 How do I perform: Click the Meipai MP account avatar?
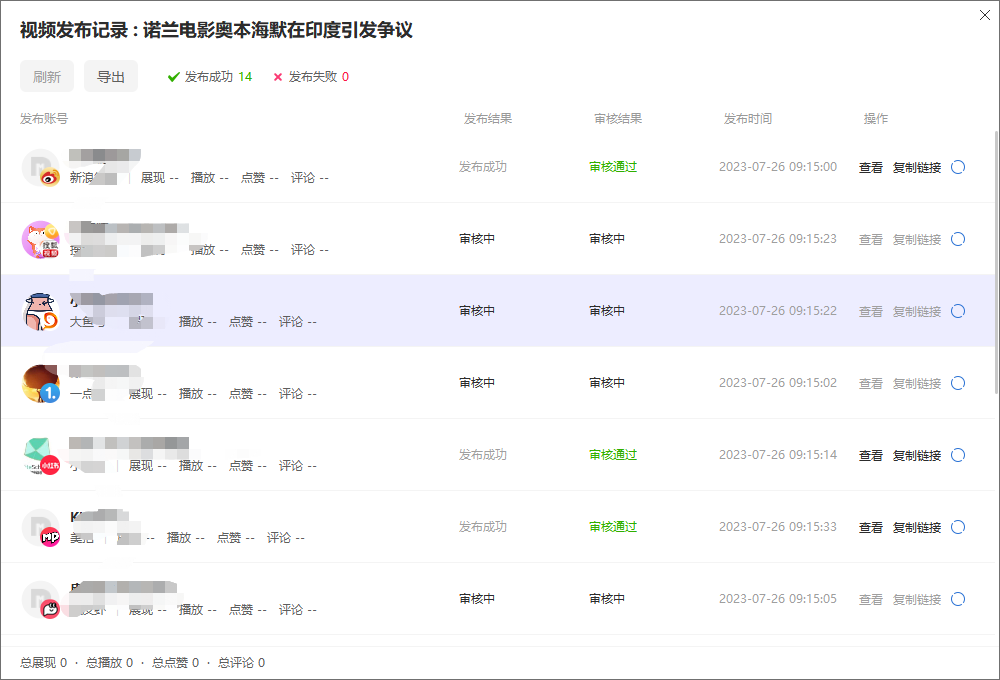(x=41, y=528)
